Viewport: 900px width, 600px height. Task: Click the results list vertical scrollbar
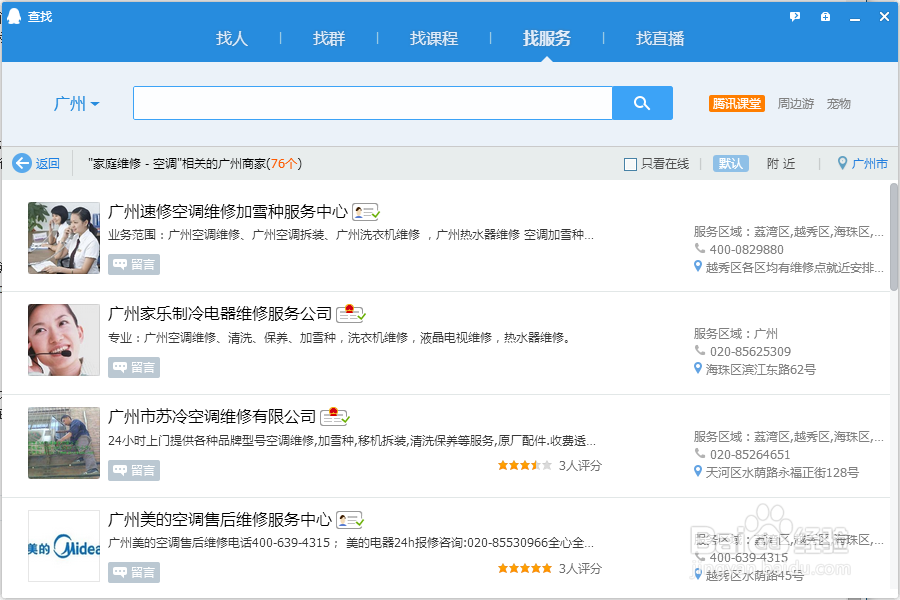[x=894, y=237]
